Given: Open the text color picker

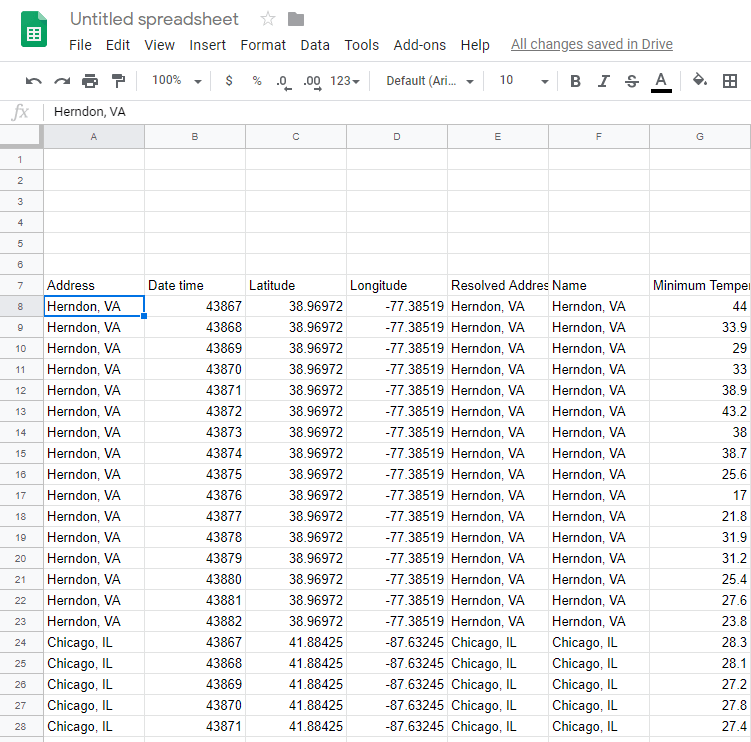Looking at the screenshot, I should tap(660, 81).
